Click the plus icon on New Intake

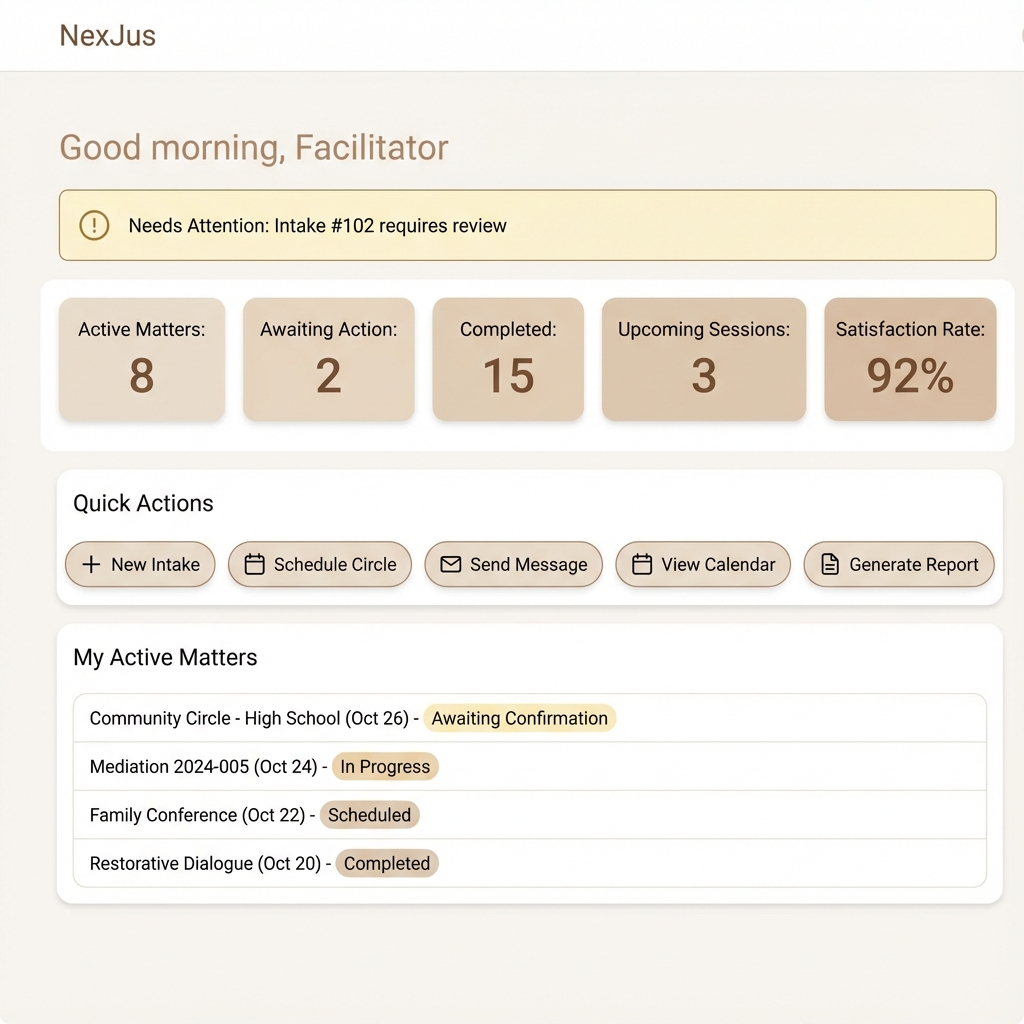91,564
